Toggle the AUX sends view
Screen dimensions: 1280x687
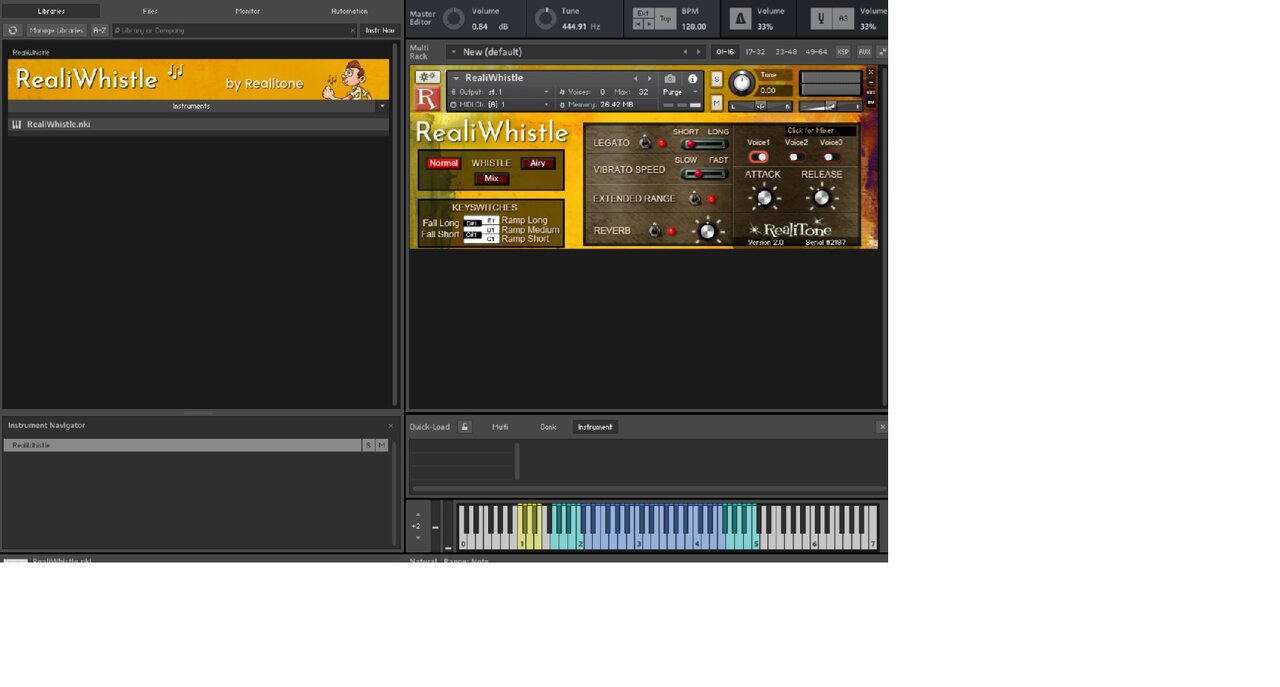pyautogui.click(x=864, y=52)
